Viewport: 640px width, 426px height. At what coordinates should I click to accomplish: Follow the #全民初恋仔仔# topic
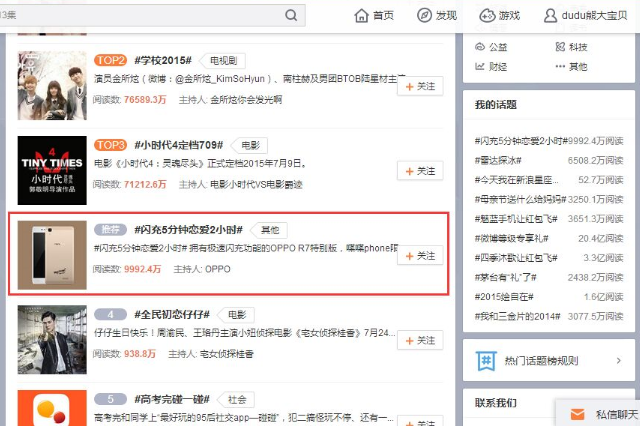pyautogui.click(x=420, y=340)
